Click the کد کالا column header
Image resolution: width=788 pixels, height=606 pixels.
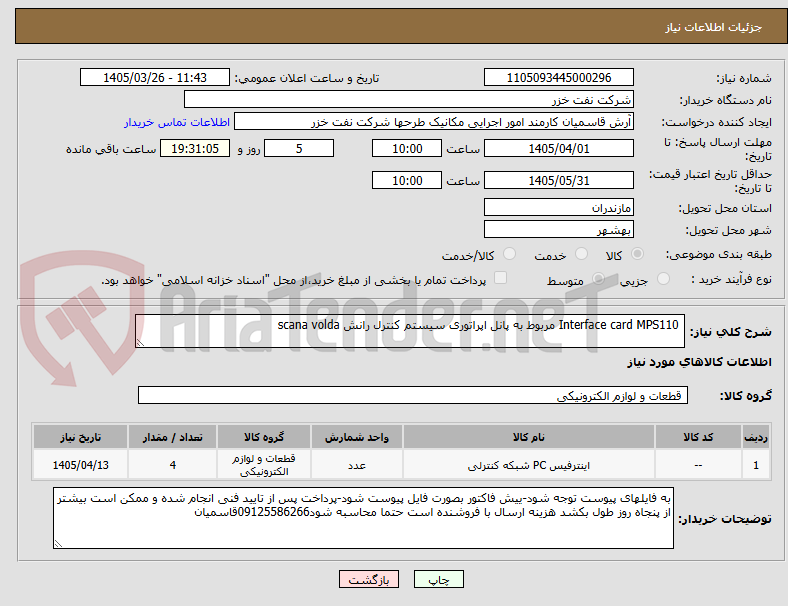(698, 437)
